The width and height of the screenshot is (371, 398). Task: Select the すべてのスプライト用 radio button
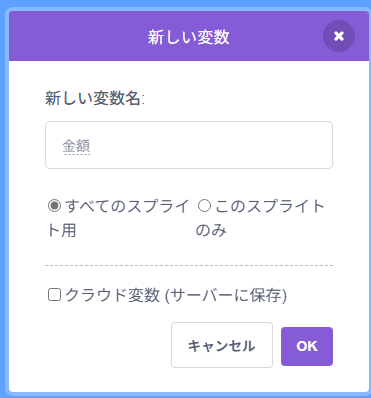click(x=54, y=206)
